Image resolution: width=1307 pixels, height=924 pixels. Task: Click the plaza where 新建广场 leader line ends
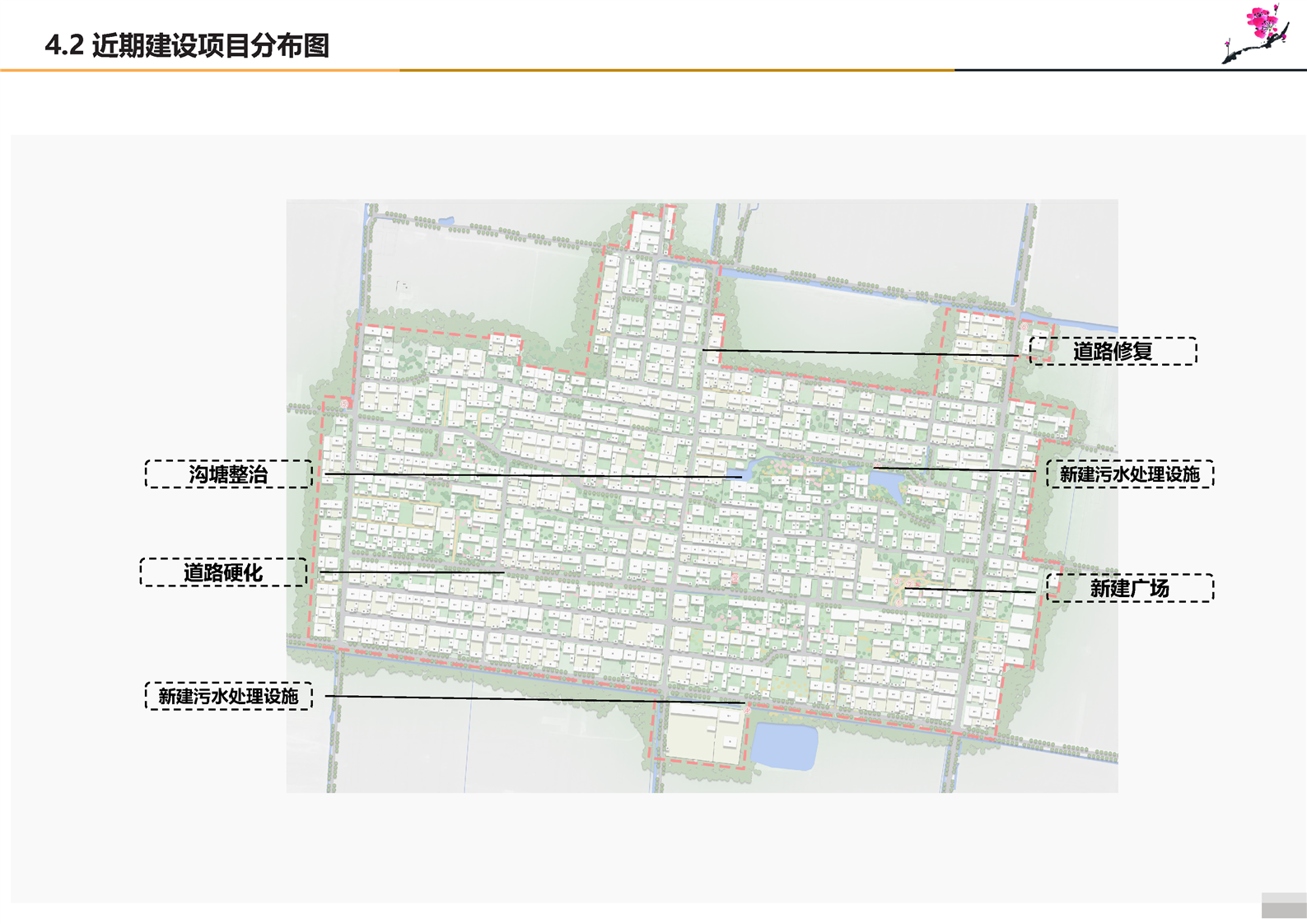click(x=908, y=588)
